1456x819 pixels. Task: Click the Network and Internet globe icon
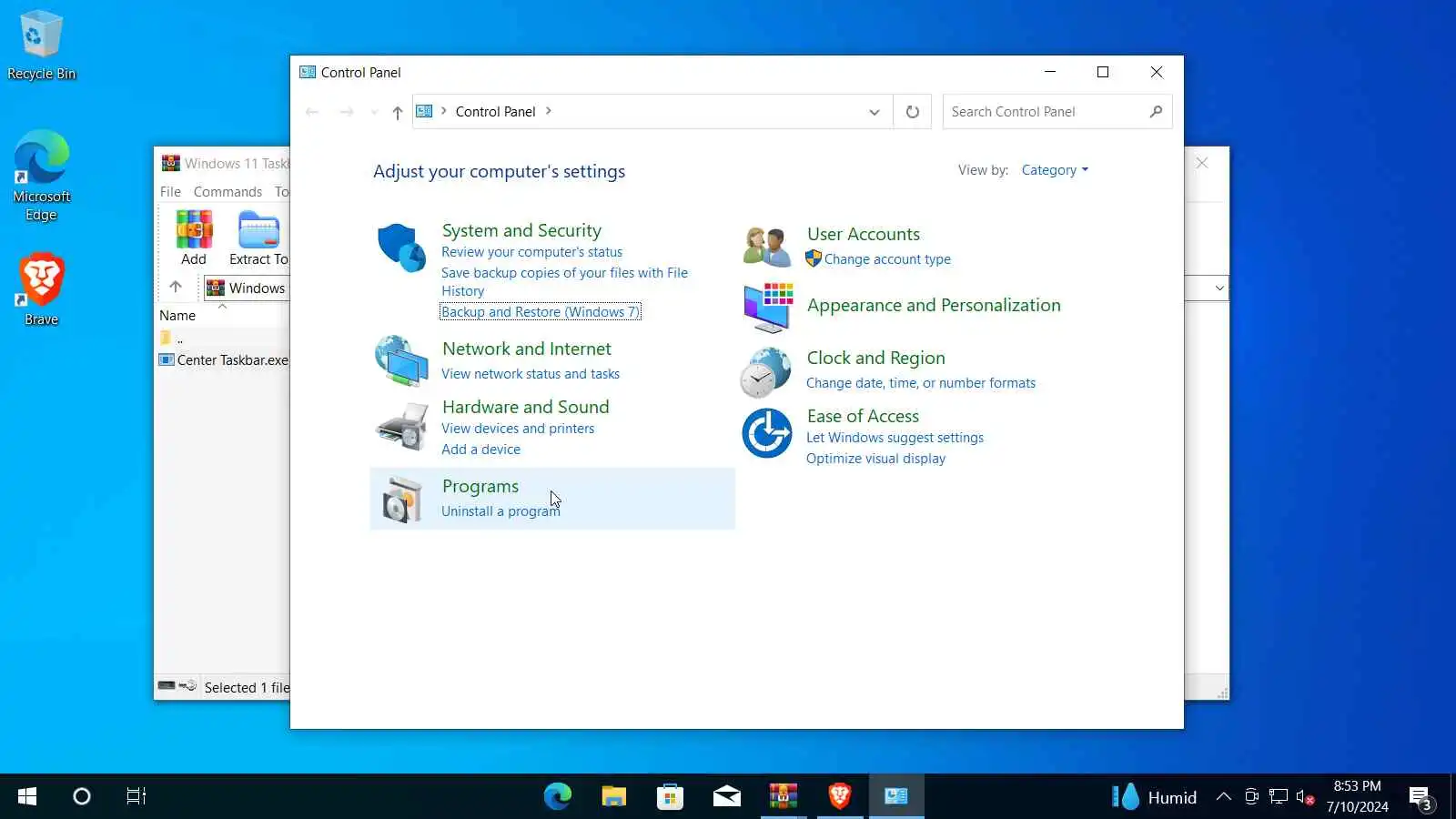401,360
